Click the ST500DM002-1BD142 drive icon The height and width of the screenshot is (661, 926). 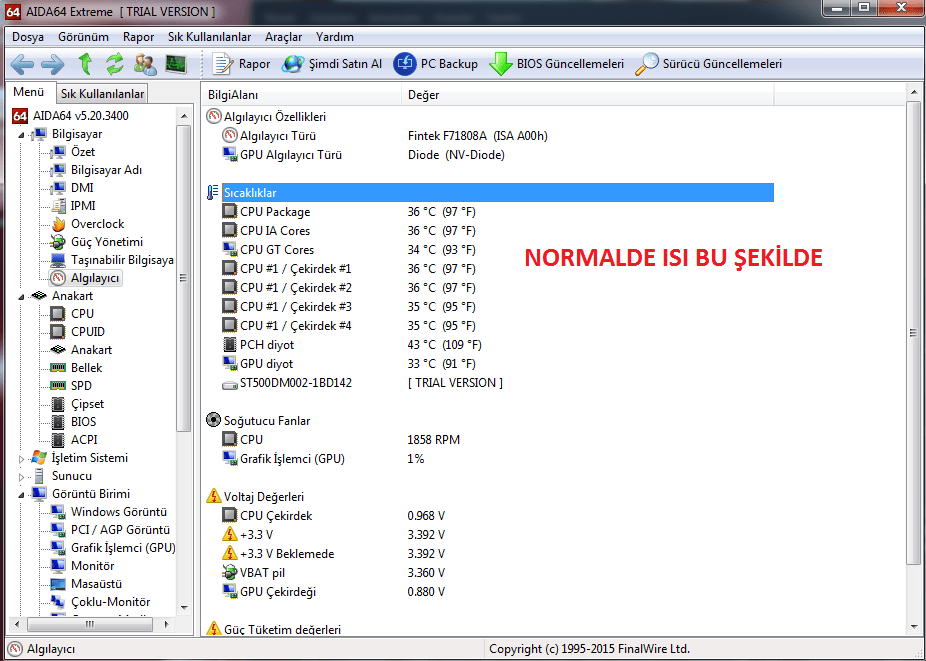point(230,383)
